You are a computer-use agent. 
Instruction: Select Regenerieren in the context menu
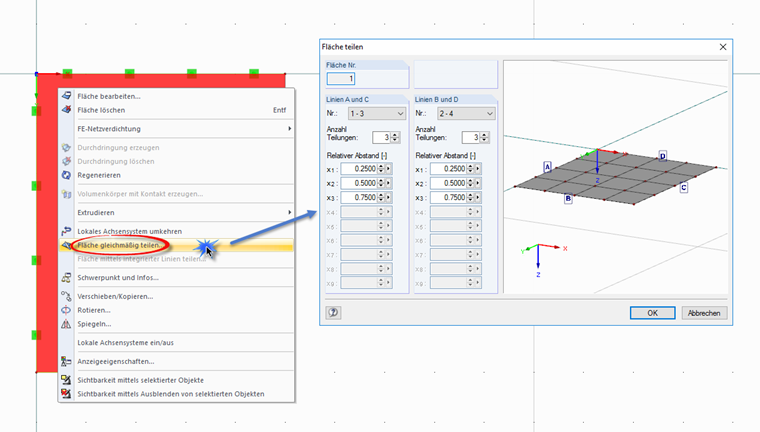tap(176, 175)
